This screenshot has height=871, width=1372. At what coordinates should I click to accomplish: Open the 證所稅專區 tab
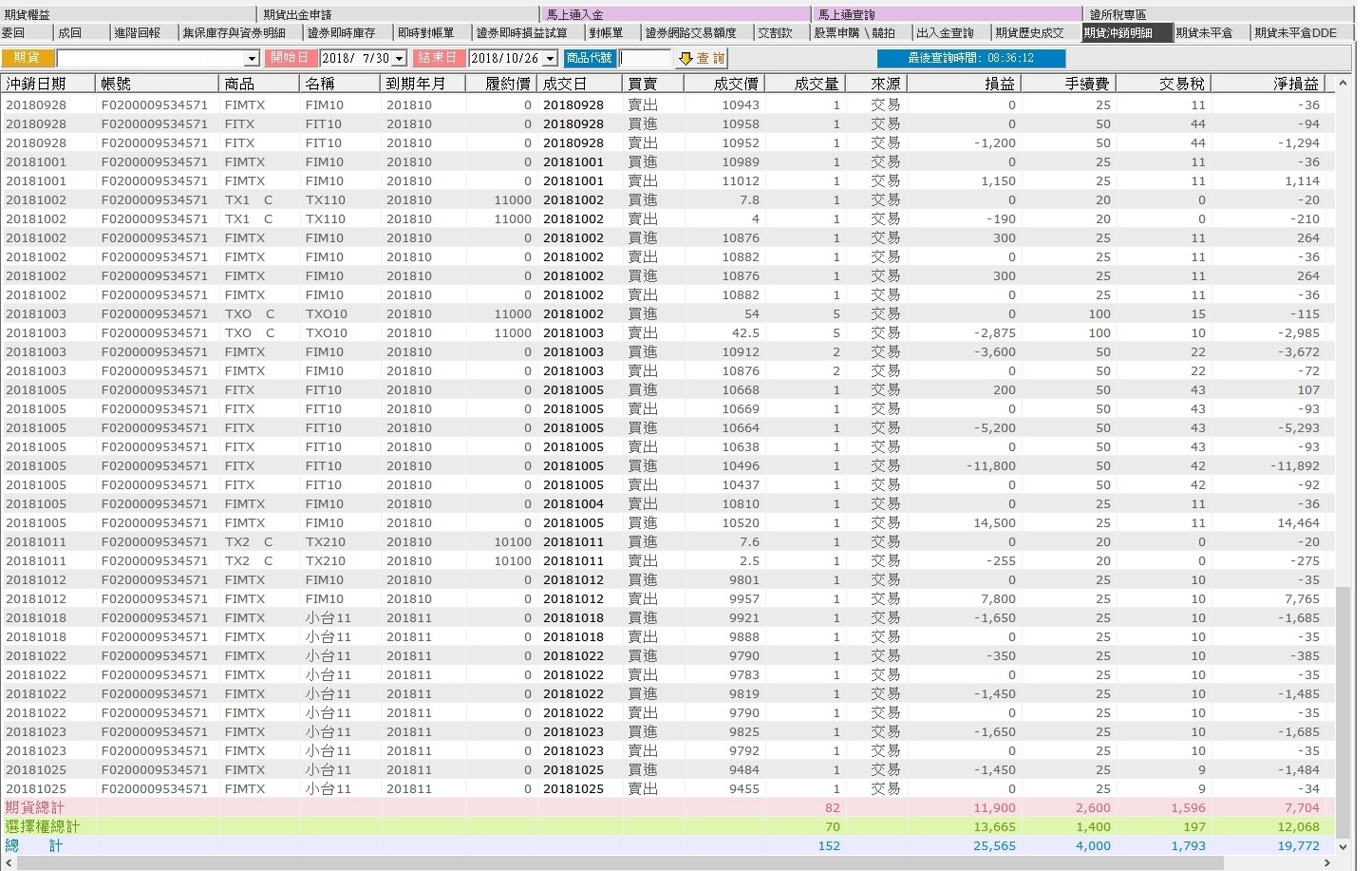click(1218, 14)
